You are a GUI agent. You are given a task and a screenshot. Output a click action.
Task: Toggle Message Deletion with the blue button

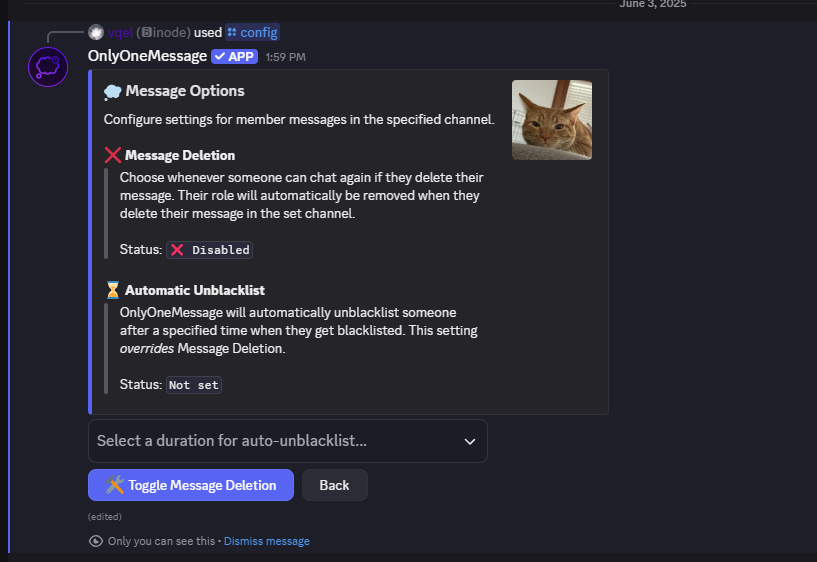point(191,485)
